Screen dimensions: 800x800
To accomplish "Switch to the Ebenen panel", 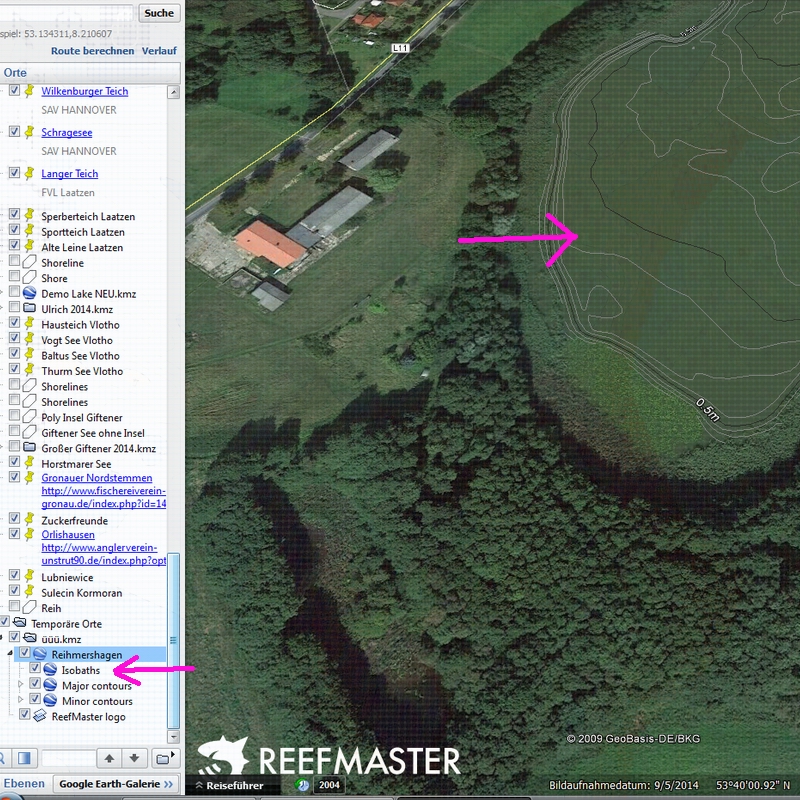I will (23, 785).
